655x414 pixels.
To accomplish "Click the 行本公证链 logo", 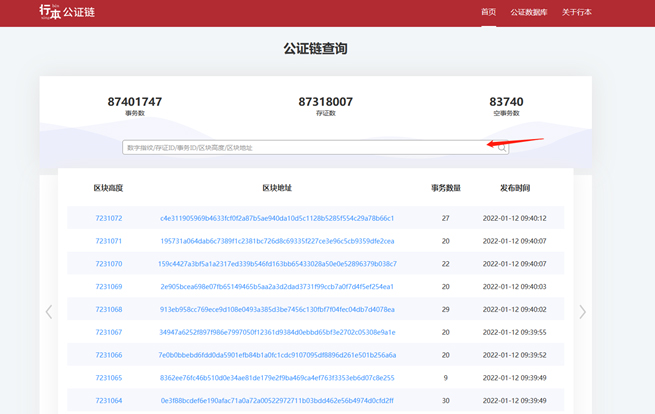I will point(67,12).
